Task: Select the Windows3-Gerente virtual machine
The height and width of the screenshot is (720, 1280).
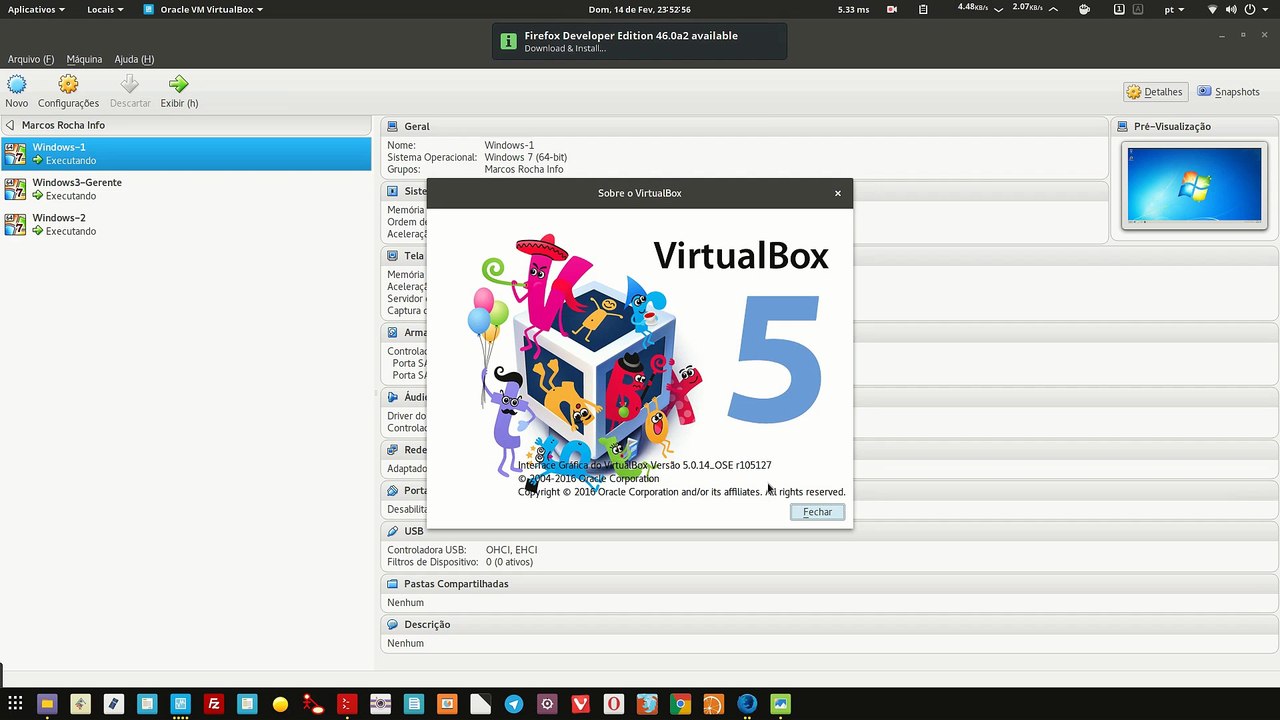Action: click(x=186, y=189)
